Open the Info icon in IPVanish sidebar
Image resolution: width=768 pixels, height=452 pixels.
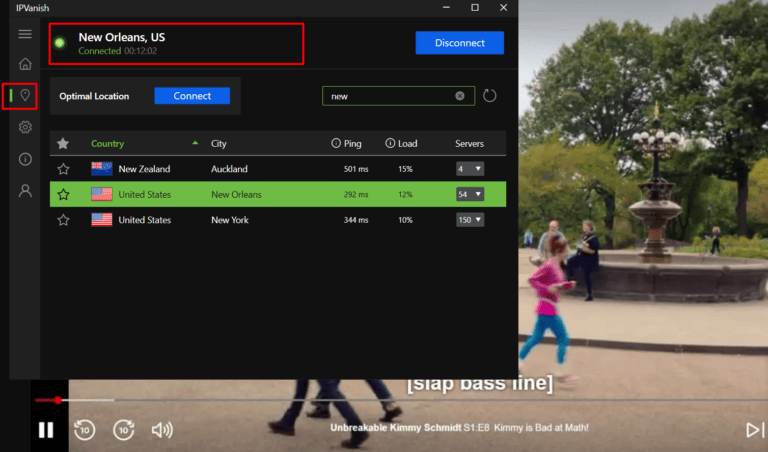25,159
